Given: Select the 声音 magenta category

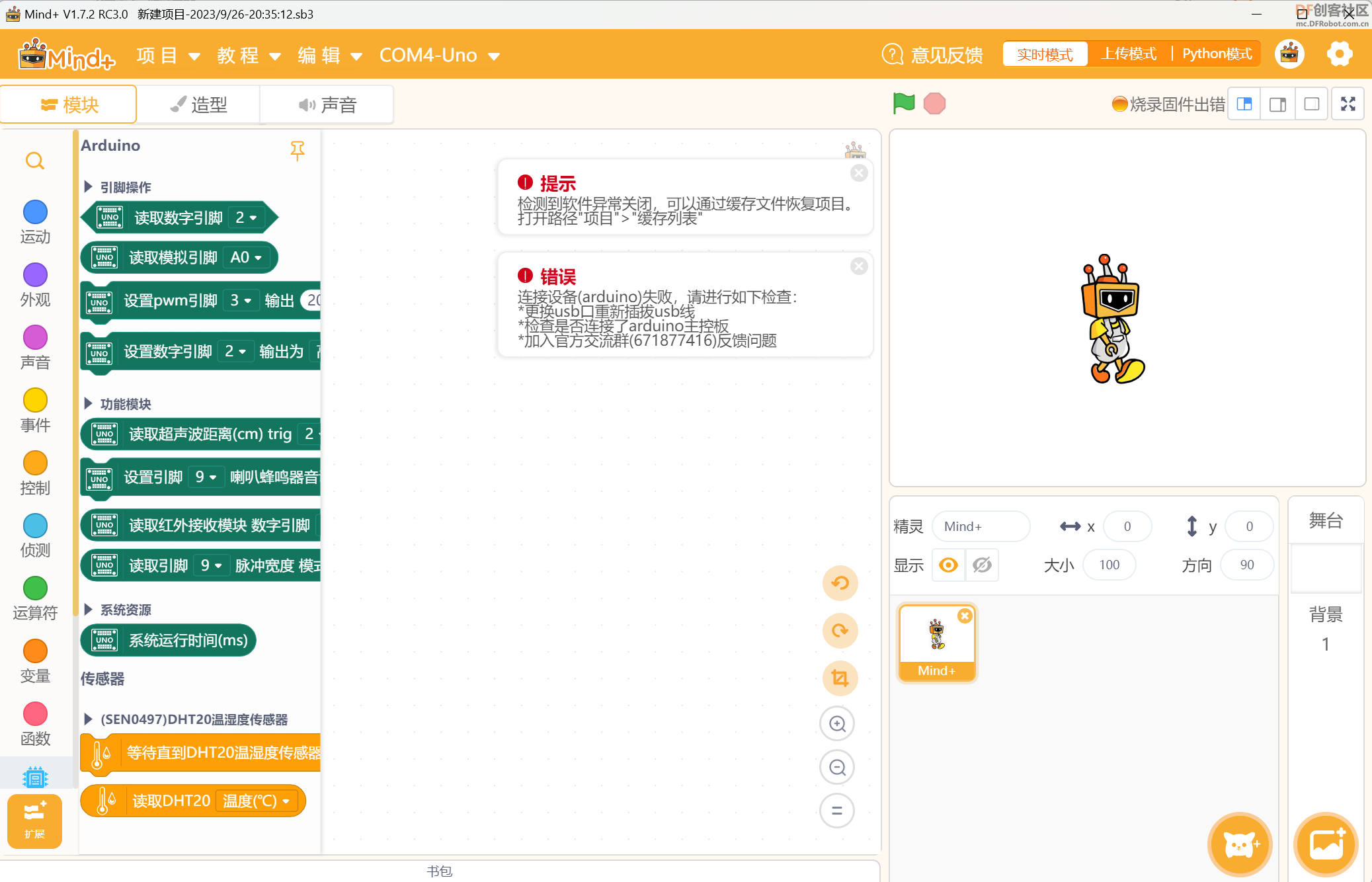Looking at the screenshot, I should pyautogui.click(x=35, y=348).
